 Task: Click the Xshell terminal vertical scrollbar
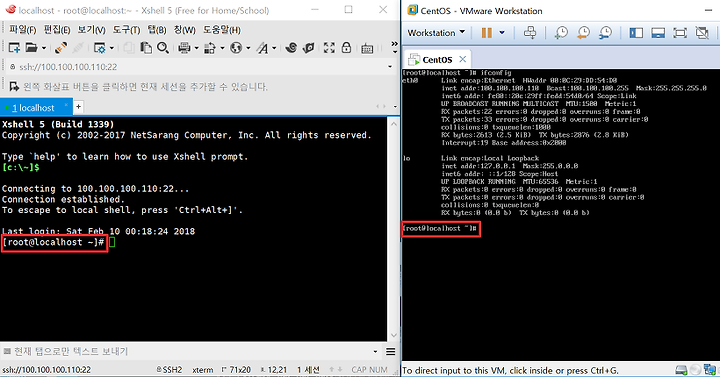click(394, 230)
